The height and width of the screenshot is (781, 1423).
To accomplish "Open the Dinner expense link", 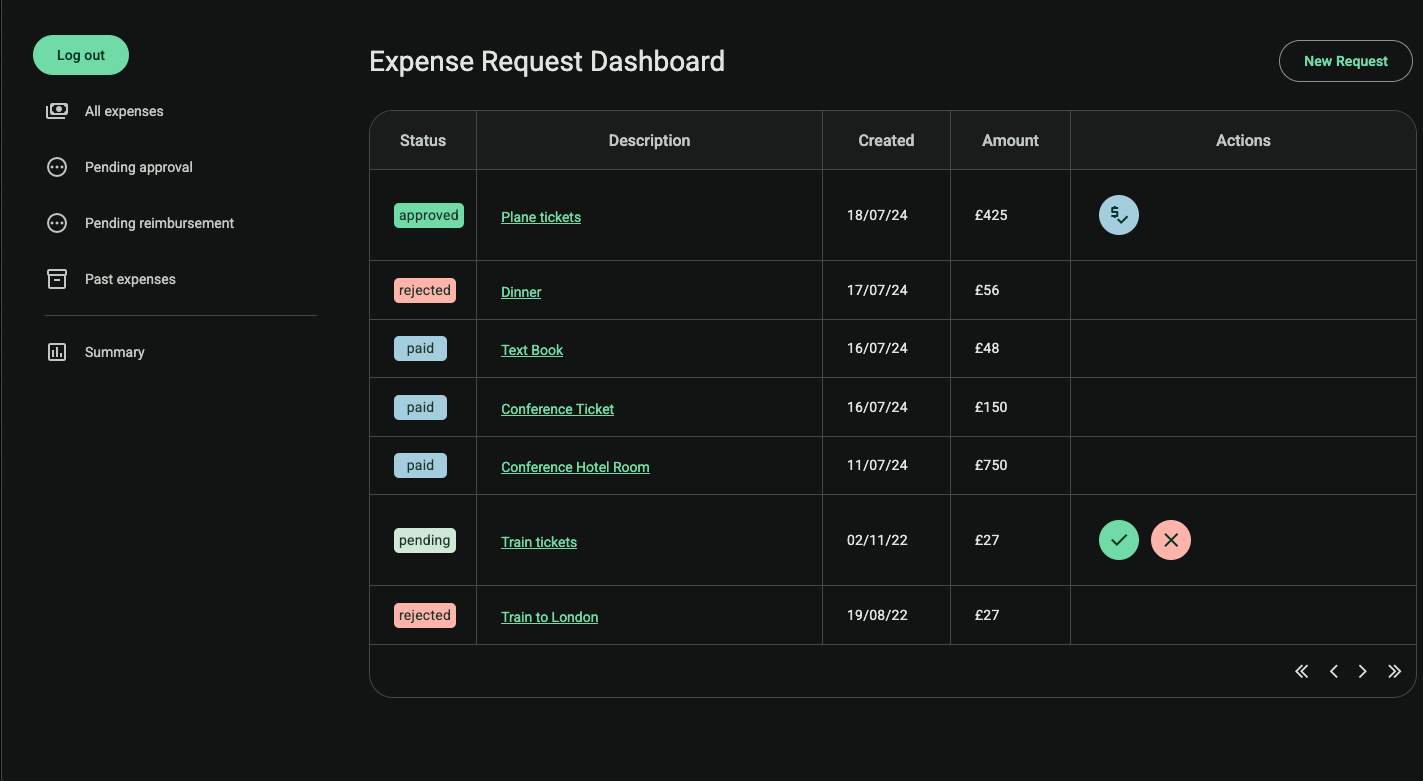I will 521,292.
